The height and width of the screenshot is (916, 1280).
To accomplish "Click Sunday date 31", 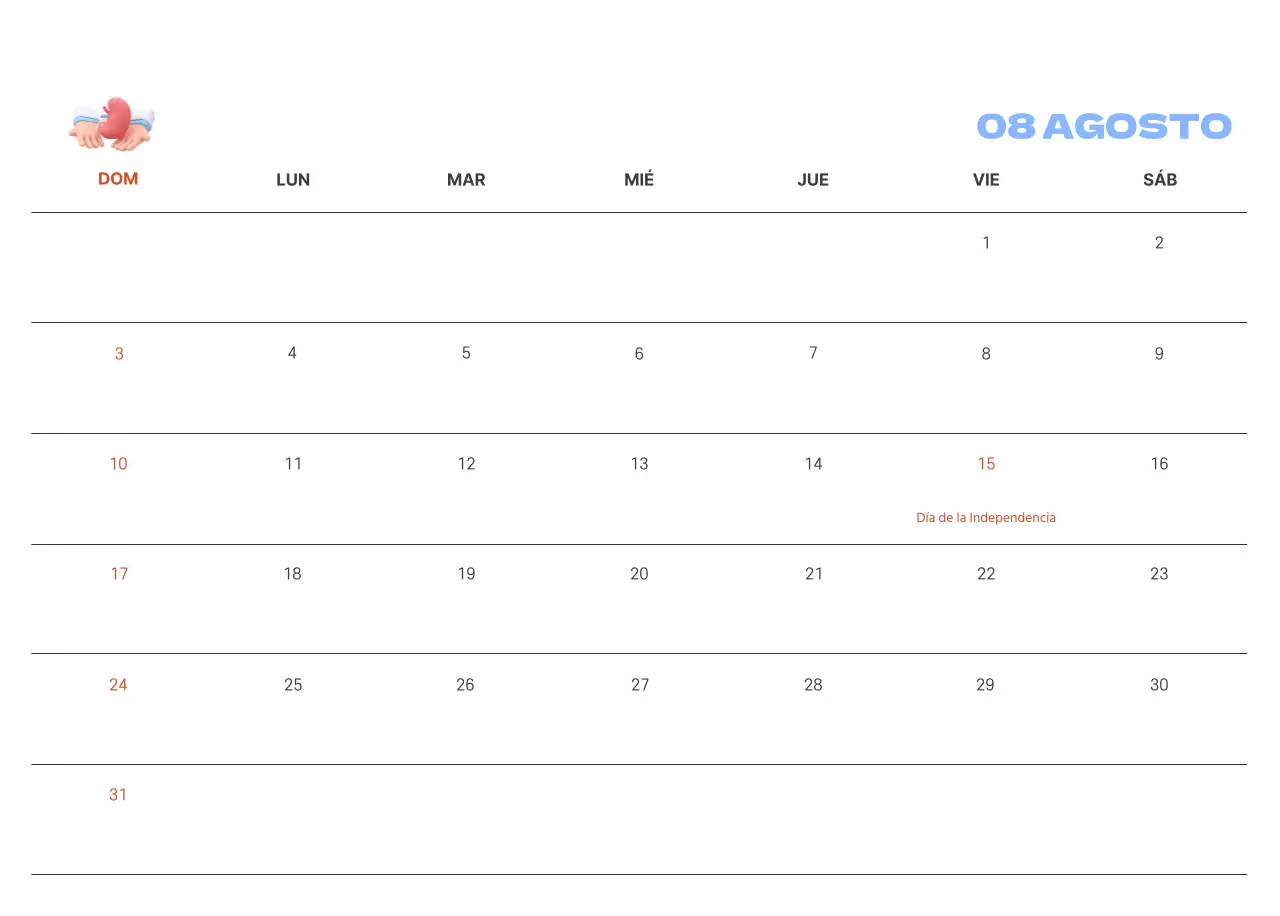I will click(118, 795).
